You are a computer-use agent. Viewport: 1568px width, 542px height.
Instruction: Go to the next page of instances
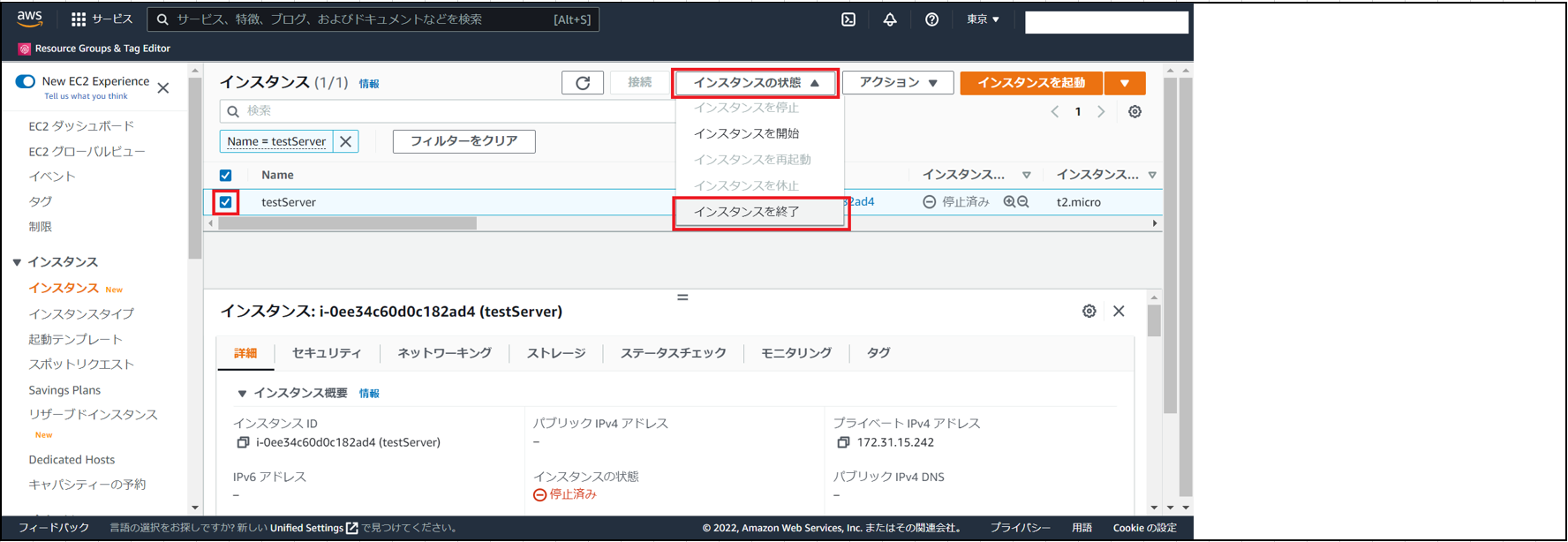point(1101,111)
